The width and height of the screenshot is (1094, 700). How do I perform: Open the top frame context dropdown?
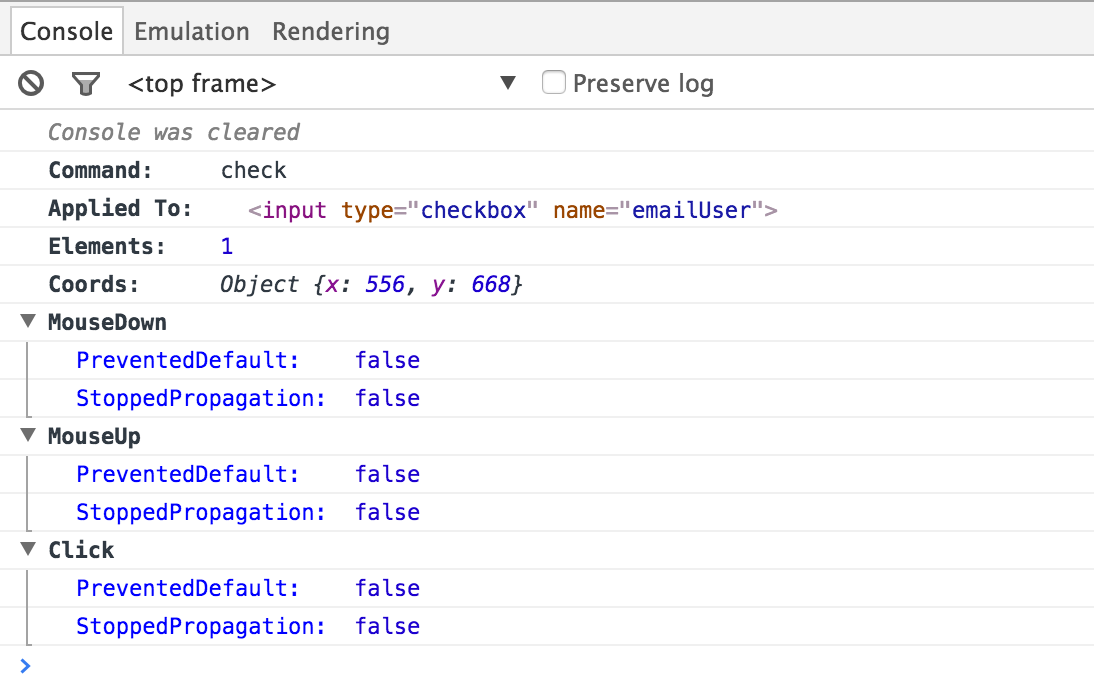(300, 83)
